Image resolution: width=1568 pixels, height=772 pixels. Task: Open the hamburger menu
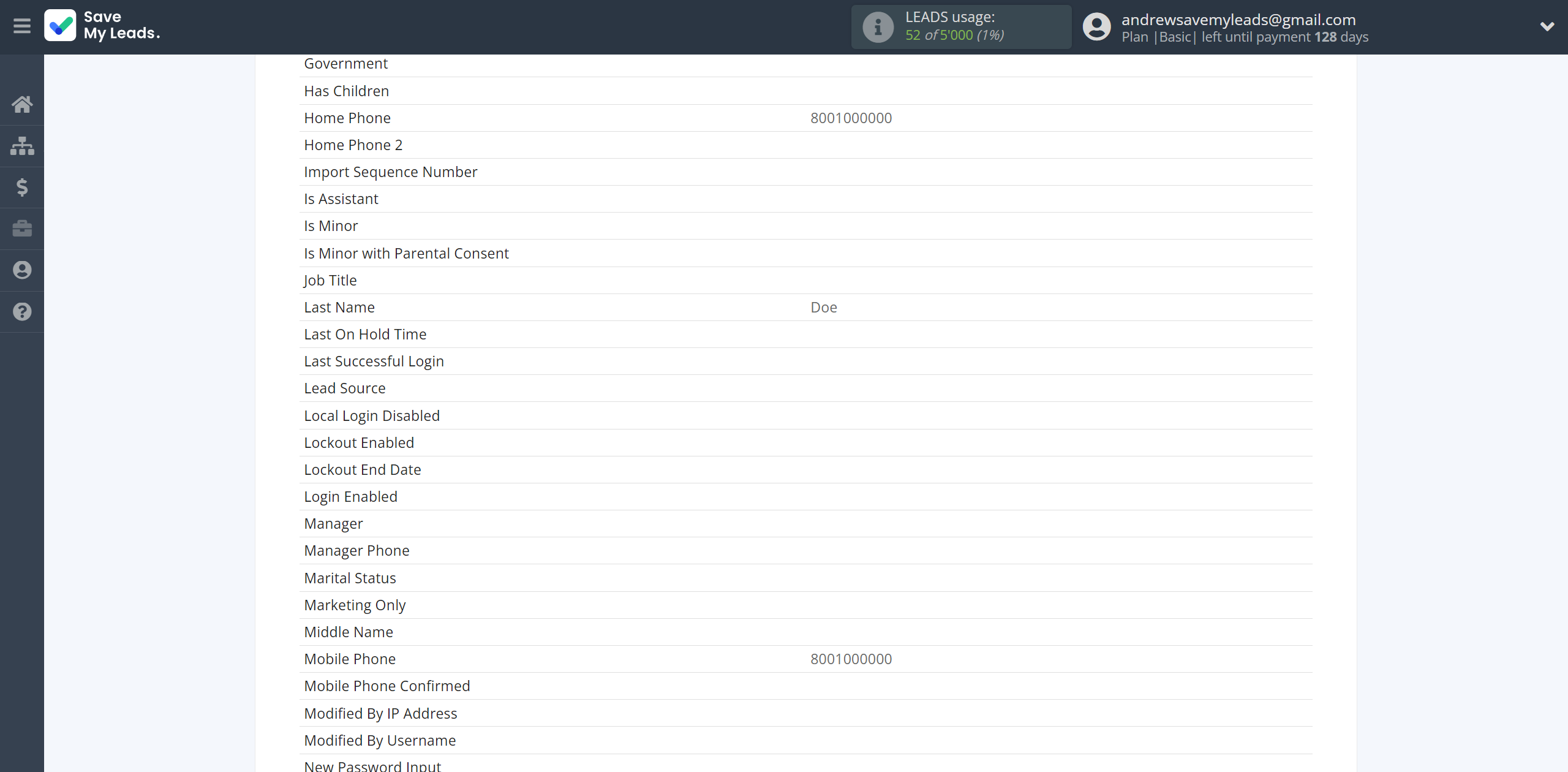(22, 26)
